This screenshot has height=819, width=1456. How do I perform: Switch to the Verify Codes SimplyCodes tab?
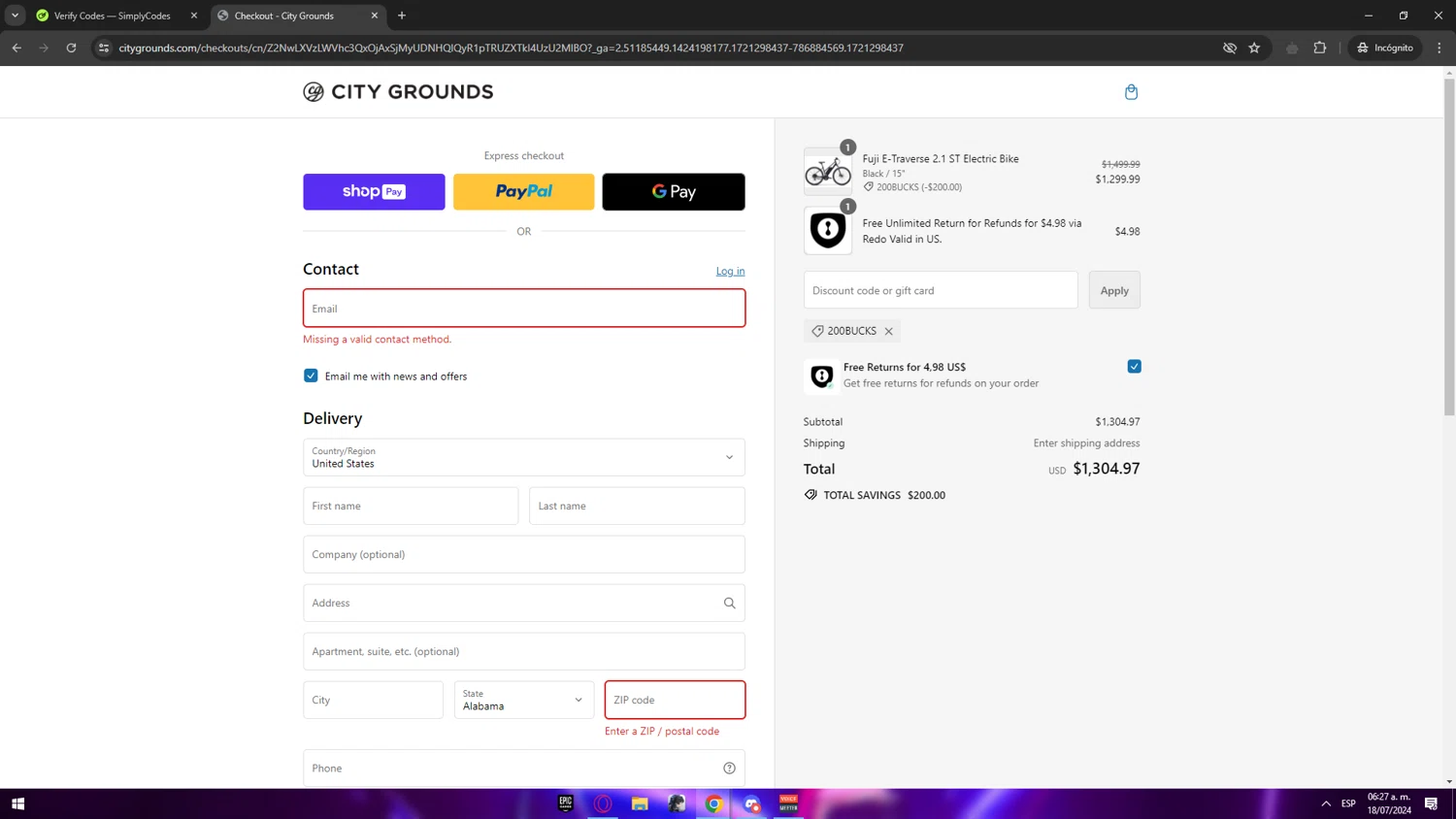(112, 16)
